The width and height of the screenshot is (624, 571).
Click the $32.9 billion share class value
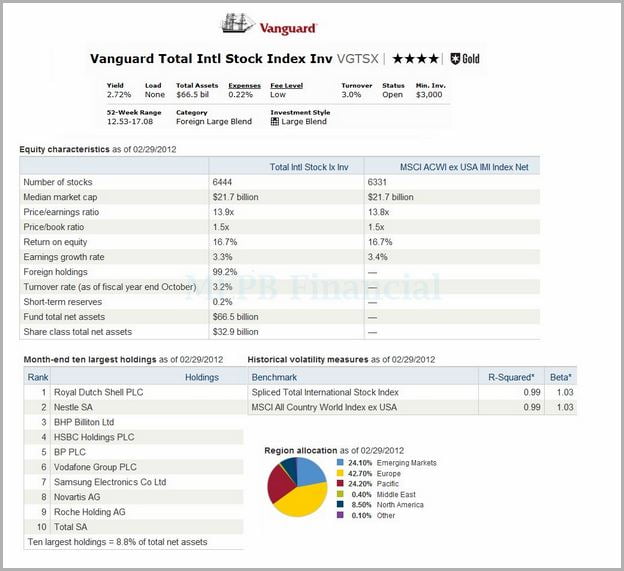pos(235,332)
